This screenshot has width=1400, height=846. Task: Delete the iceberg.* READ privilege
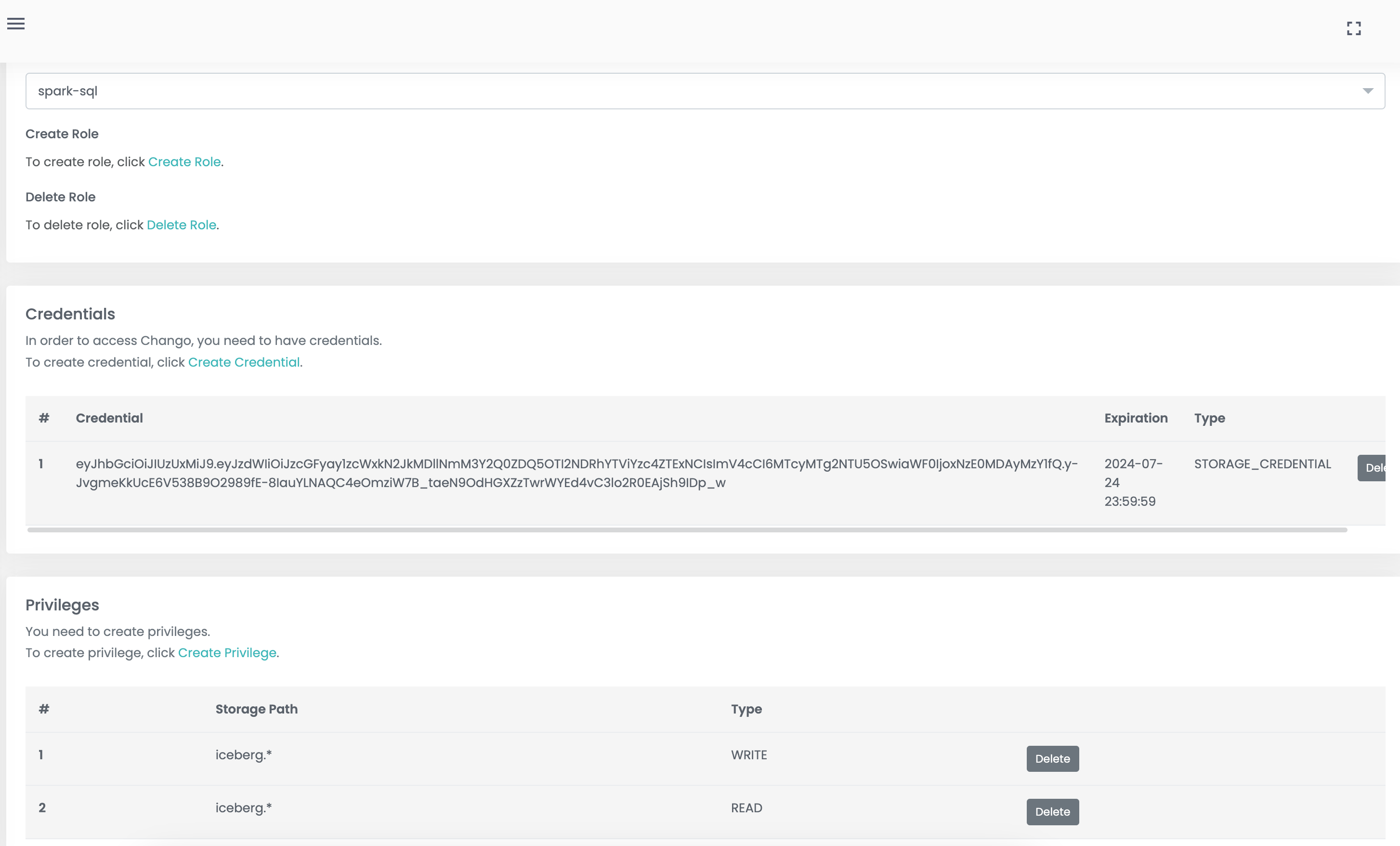click(1052, 811)
